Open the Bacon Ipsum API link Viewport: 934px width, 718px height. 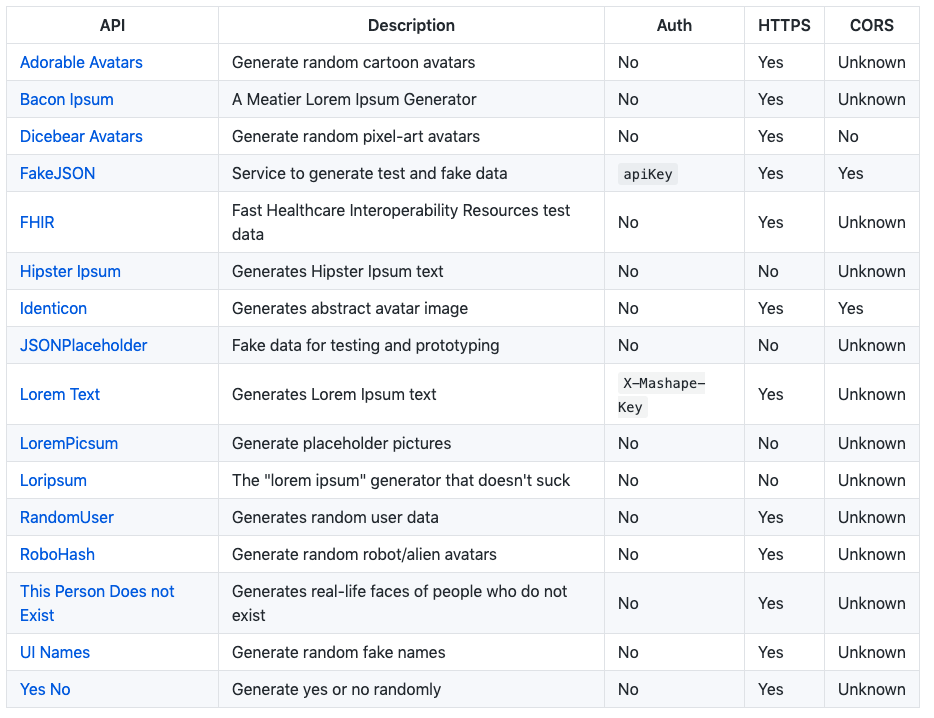(x=67, y=100)
